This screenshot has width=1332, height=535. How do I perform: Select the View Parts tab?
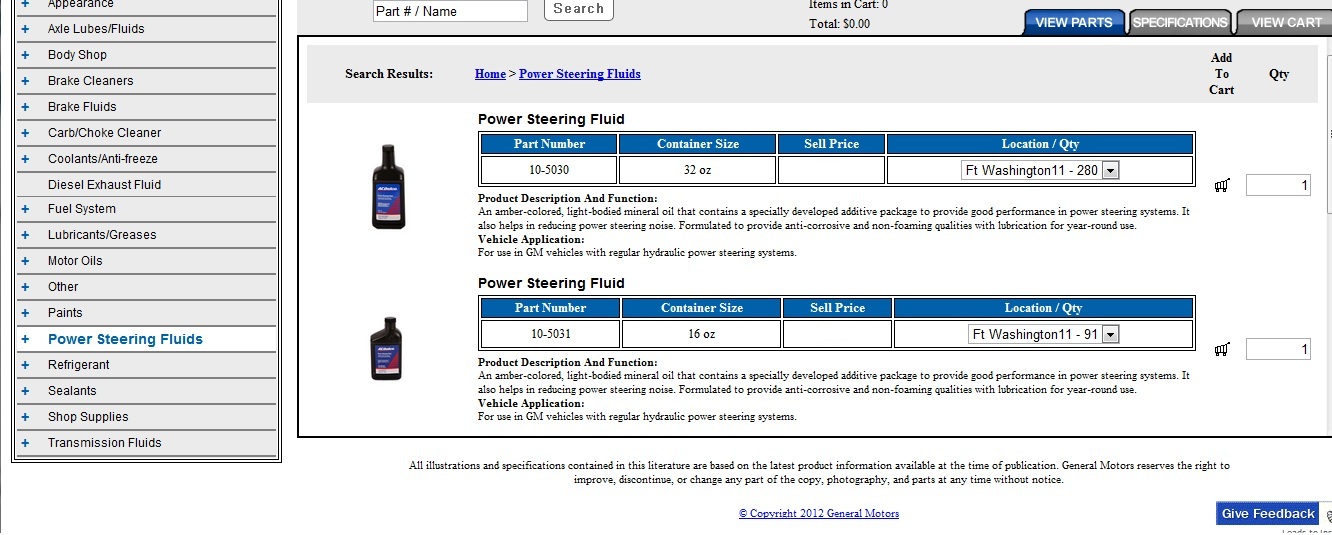pos(1073,22)
